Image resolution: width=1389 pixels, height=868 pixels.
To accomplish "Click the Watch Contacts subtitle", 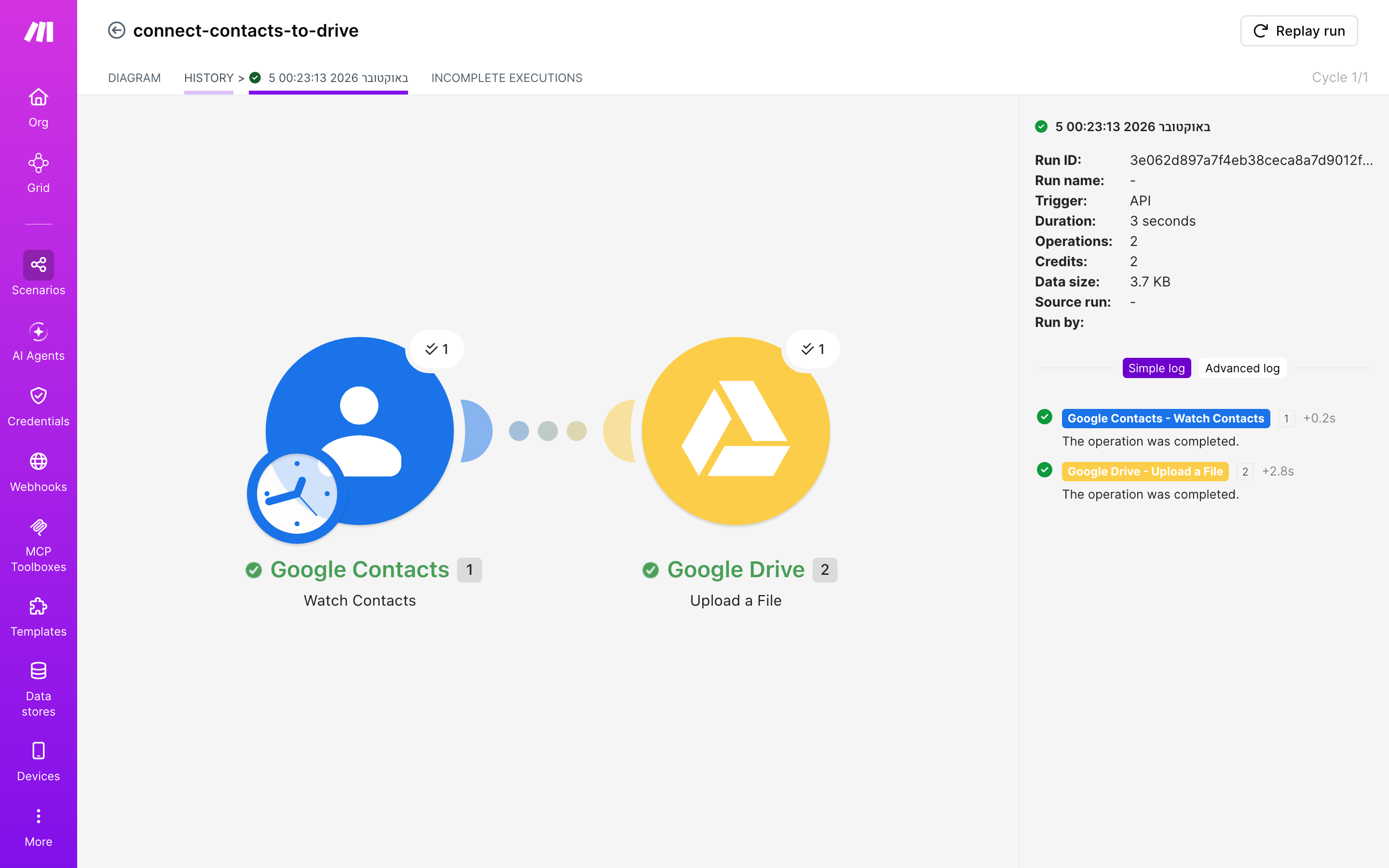I will (x=360, y=600).
